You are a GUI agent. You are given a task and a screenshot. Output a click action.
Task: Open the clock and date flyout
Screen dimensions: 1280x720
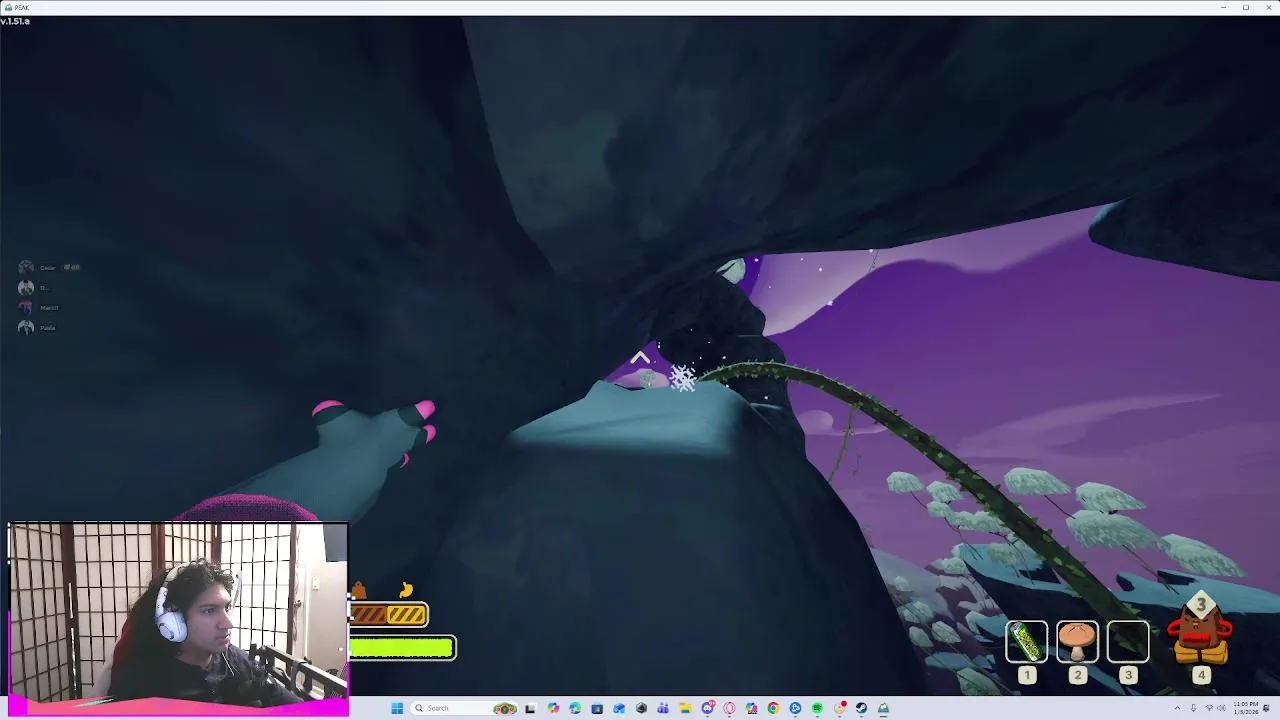[x=1246, y=708]
